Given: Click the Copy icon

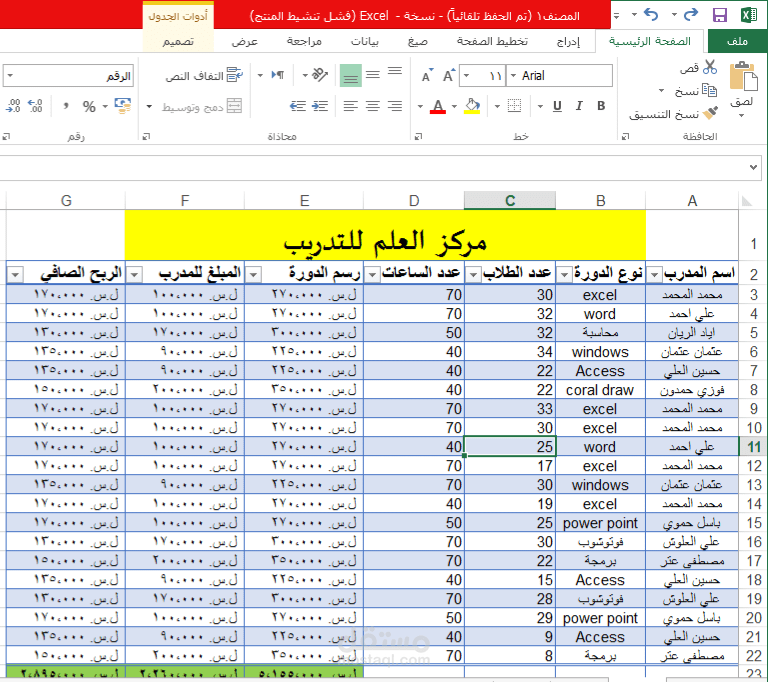Looking at the screenshot, I should click(709, 90).
